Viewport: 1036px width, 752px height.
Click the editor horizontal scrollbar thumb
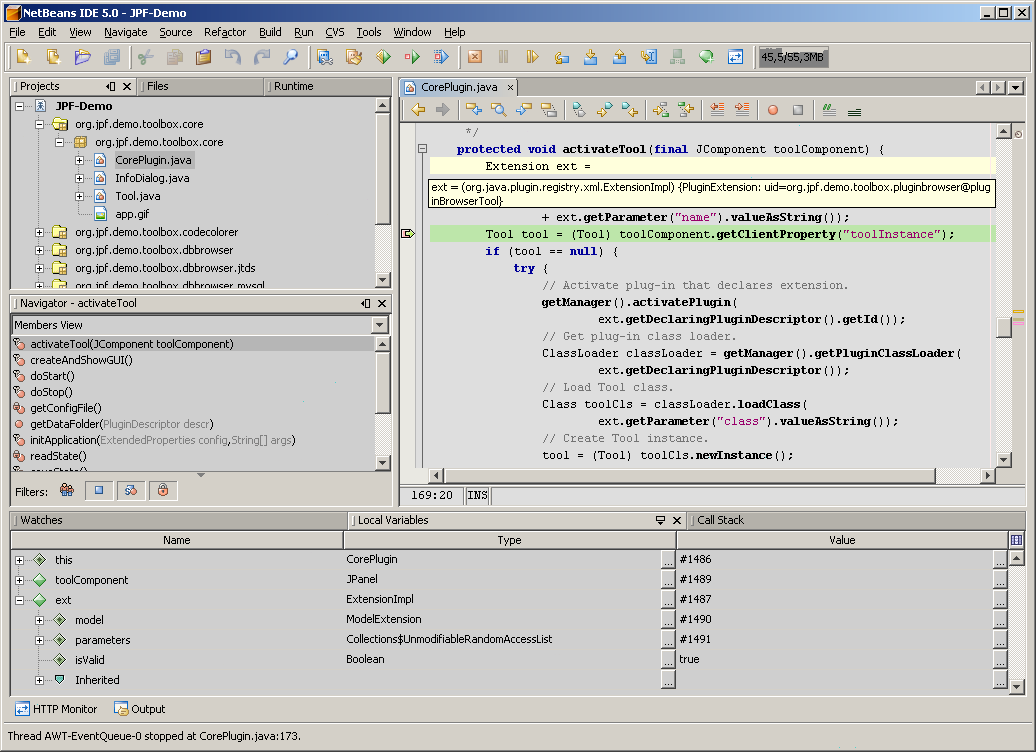point(690,475)
